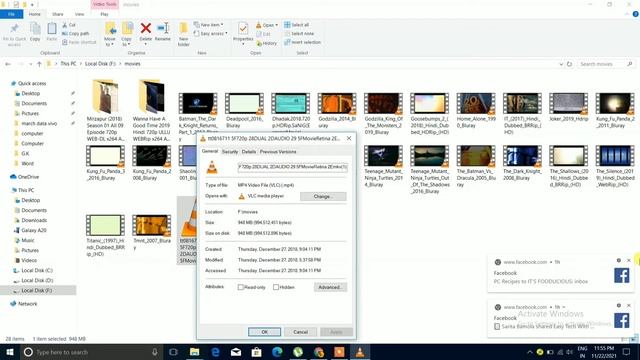This screenshot has height=360, width=640.
Task: Click the Back navigation arrow
Action: click(8, 64)
